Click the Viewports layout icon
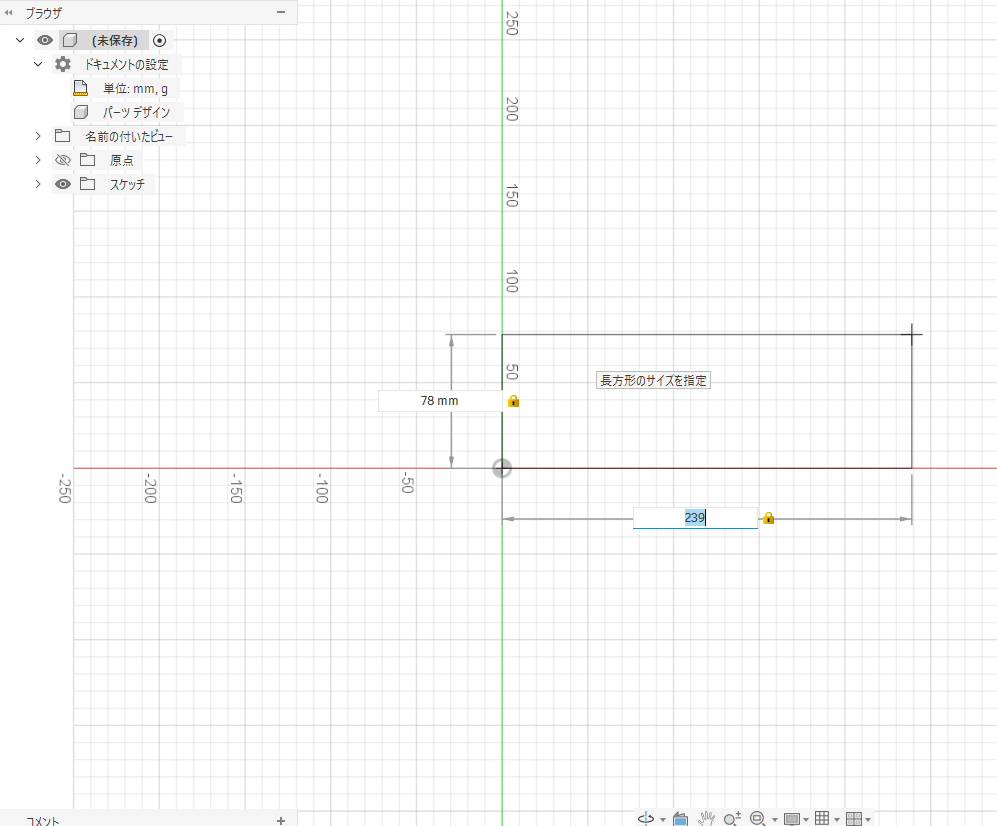The image size is (997, 826). coord(854,819)
